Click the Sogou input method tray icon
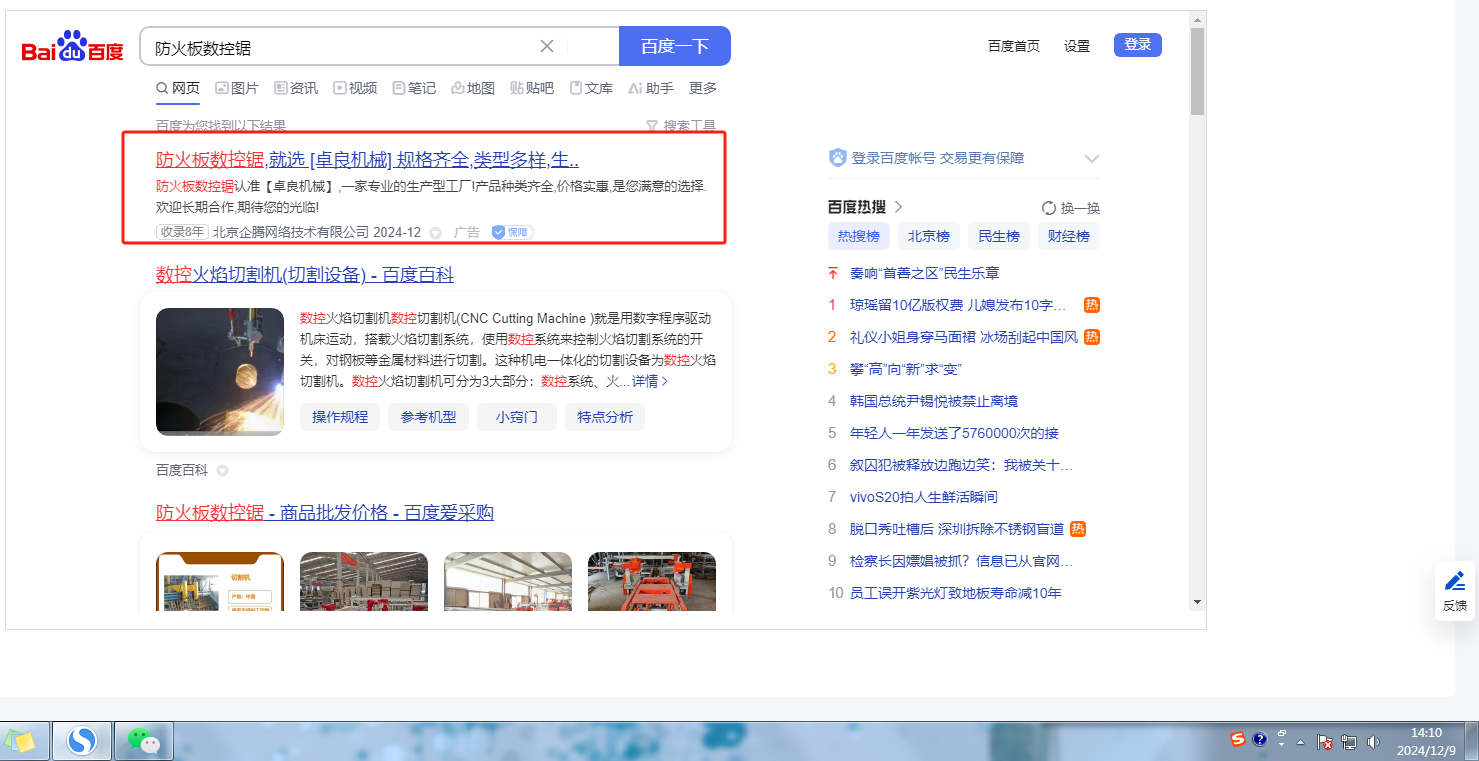Image resolution: width=1479 pixels, height=761 pixels. (x=1238, y=740)
